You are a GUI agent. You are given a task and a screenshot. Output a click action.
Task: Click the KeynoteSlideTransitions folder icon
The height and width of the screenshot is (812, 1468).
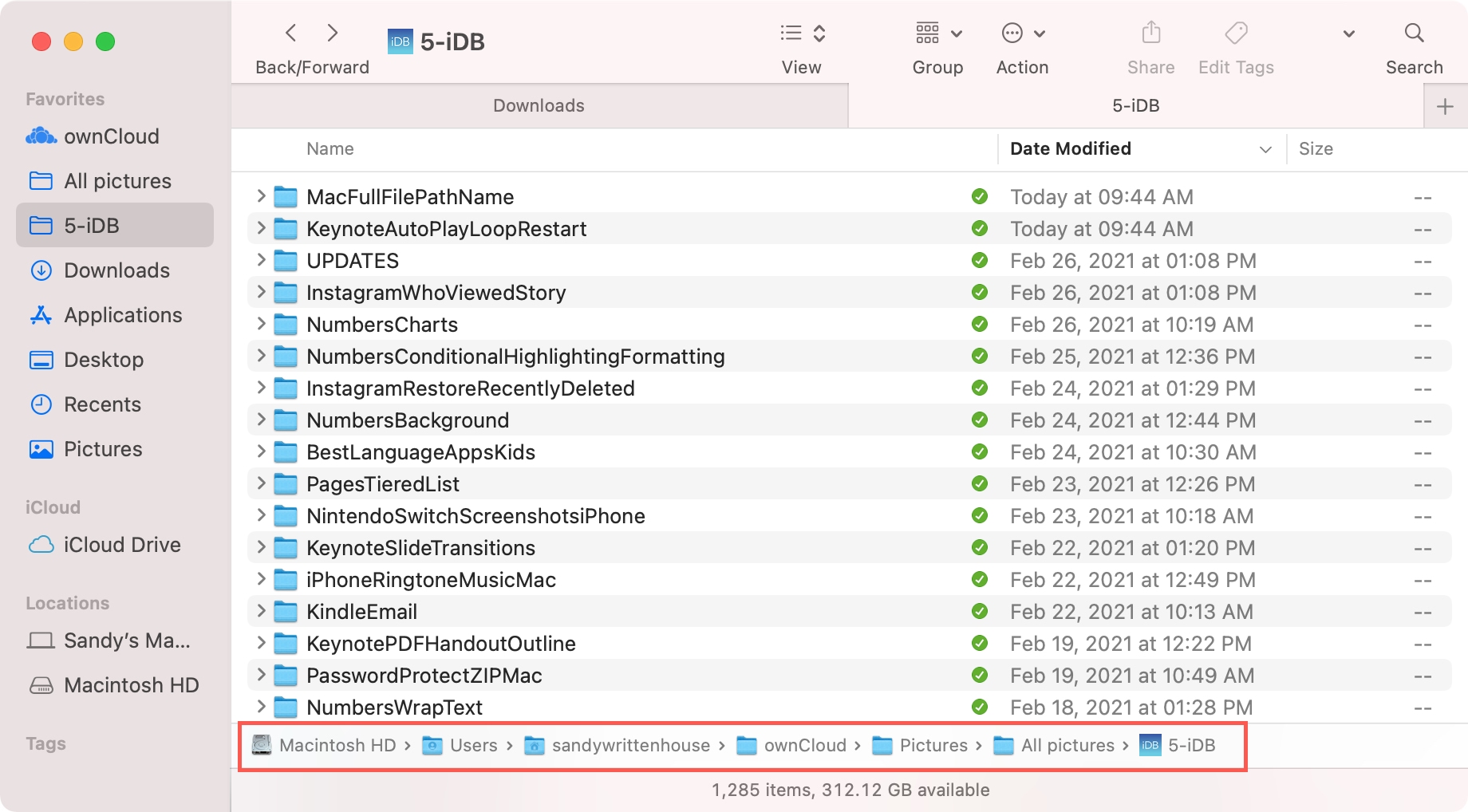point(286,548)
